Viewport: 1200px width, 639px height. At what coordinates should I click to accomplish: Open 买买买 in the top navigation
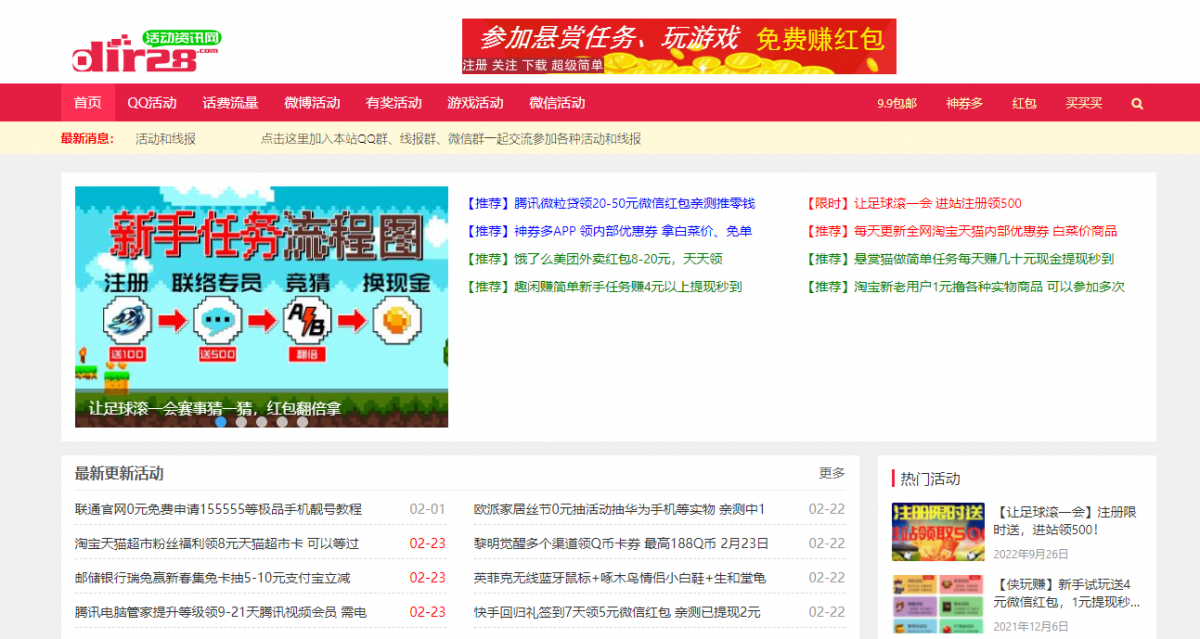1084,103
